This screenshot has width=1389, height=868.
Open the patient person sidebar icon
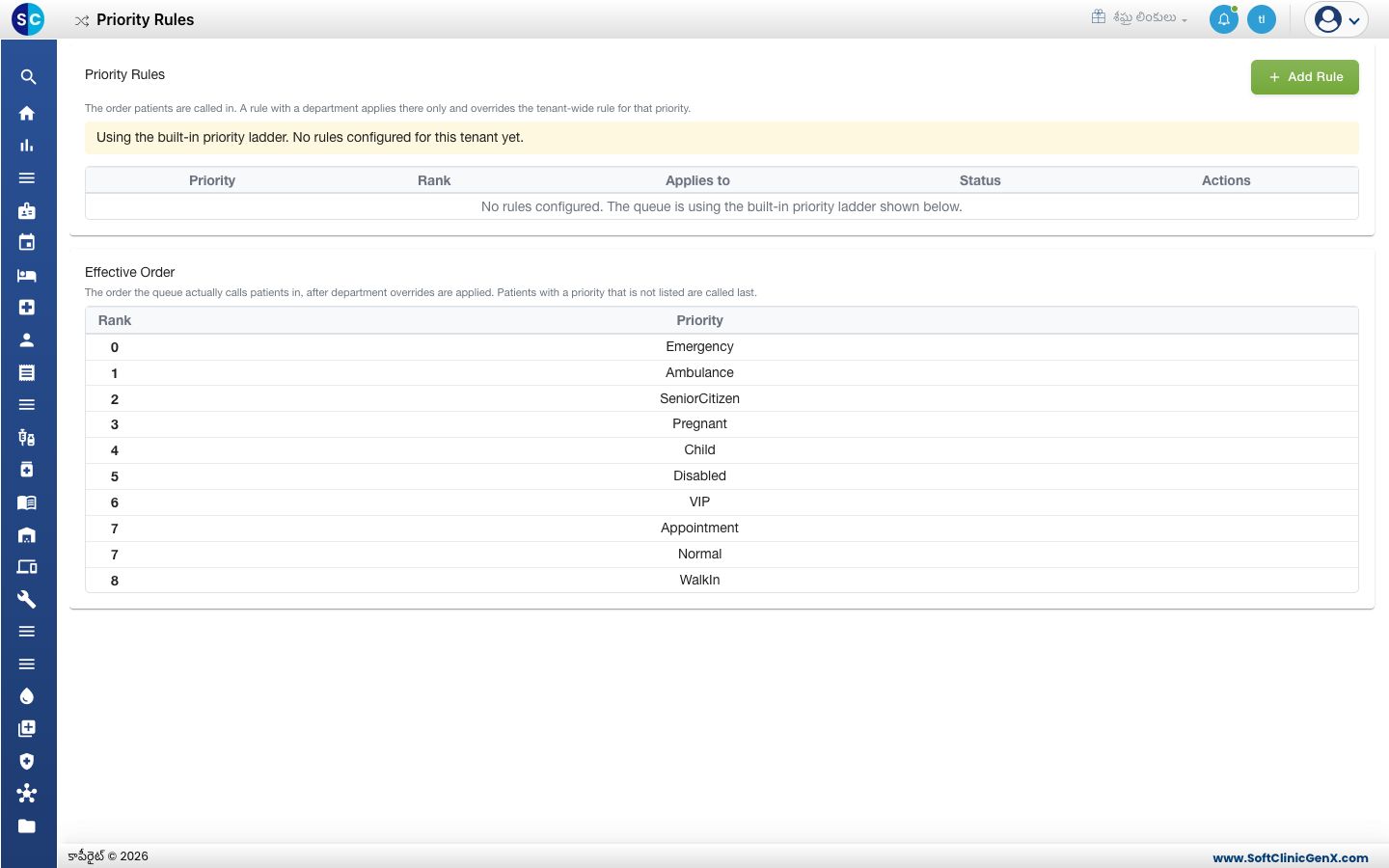(x=27, y=339)
